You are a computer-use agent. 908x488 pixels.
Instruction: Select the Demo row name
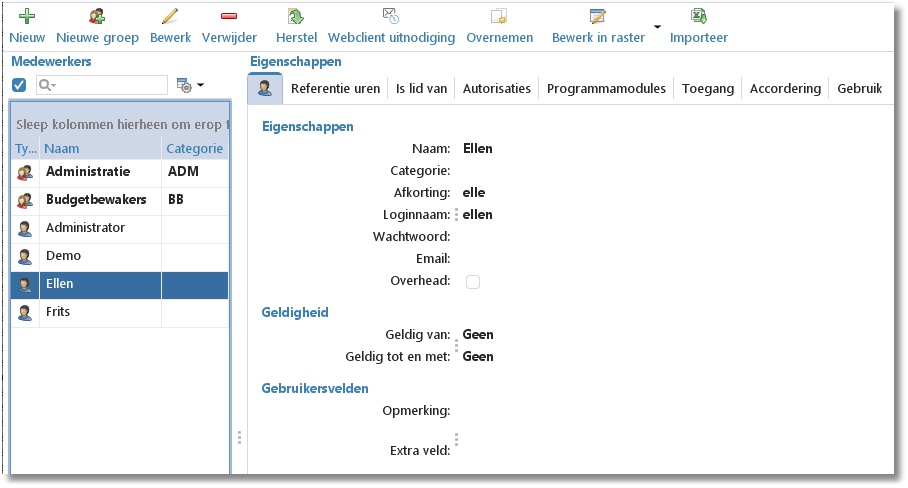tap(63, 256)
